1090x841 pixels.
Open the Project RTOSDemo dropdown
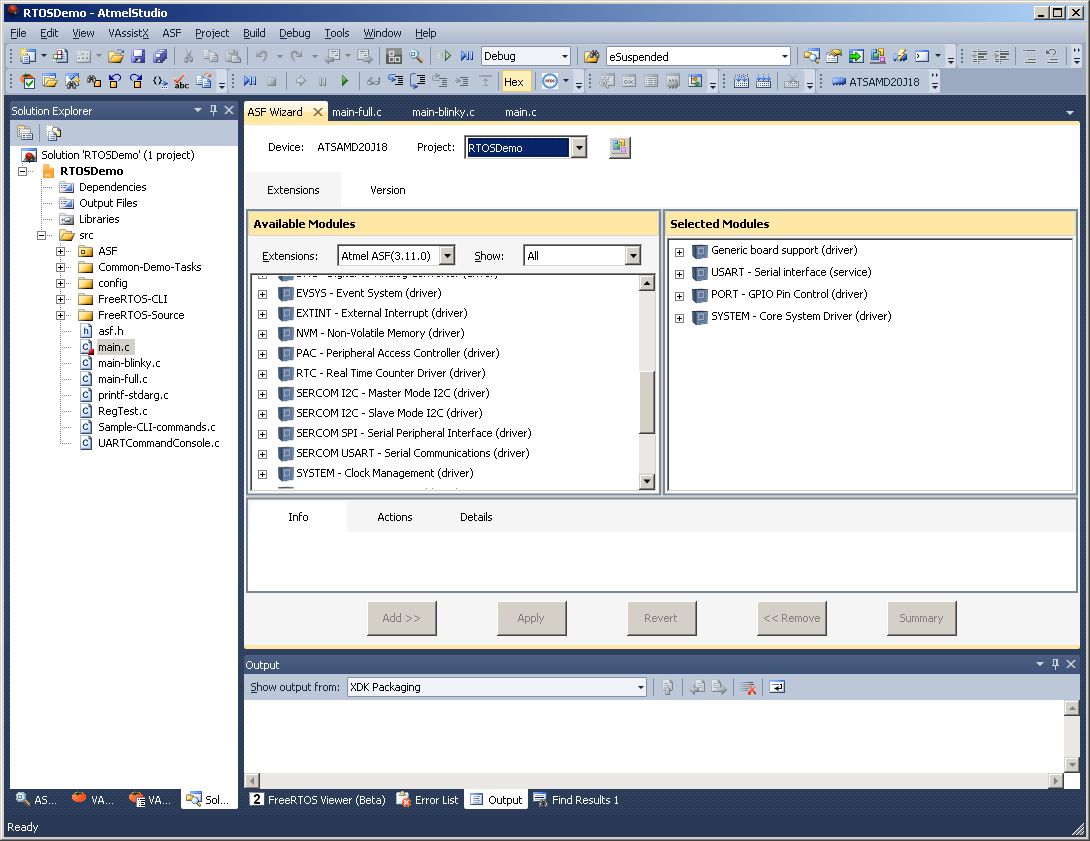point(578,147)
